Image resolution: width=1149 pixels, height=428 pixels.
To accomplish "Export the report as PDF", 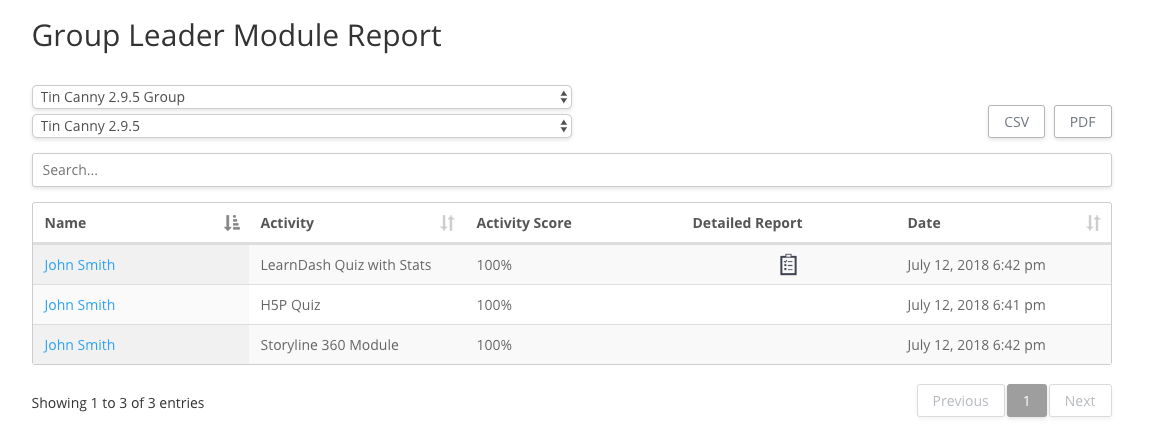I will (1083, 122).
